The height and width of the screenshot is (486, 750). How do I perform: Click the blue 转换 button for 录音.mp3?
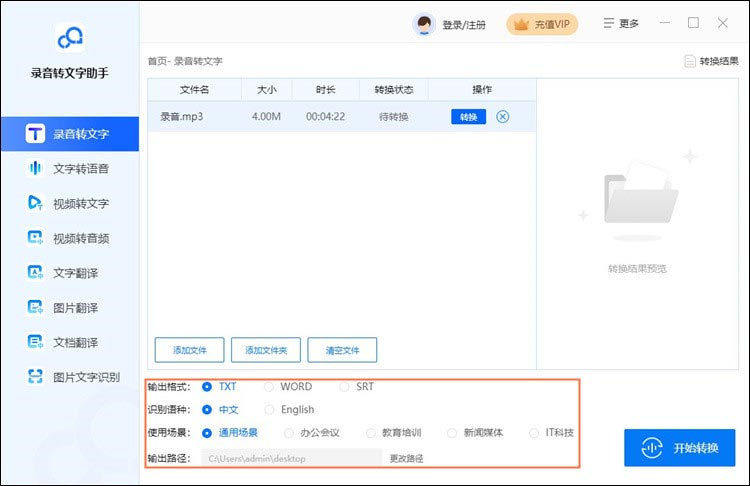468,117
